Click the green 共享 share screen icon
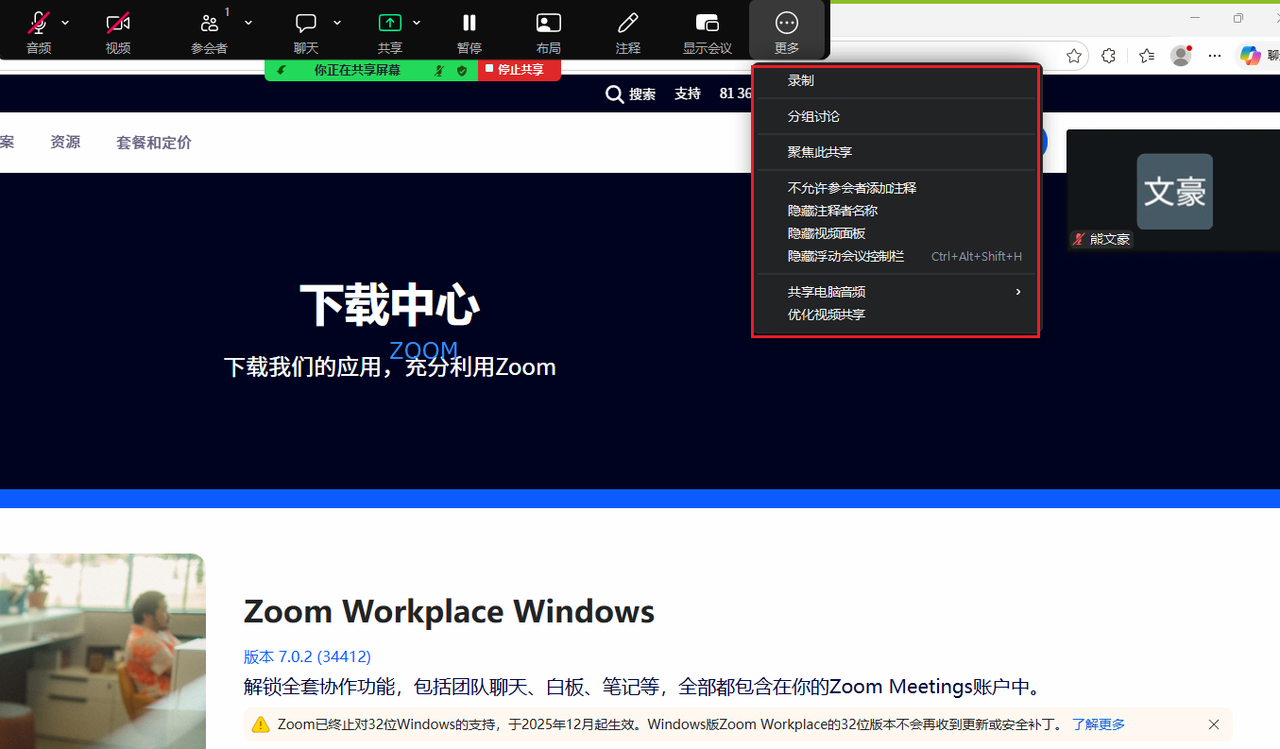Screen dimensions: 1280x749 tap(390, 23)
